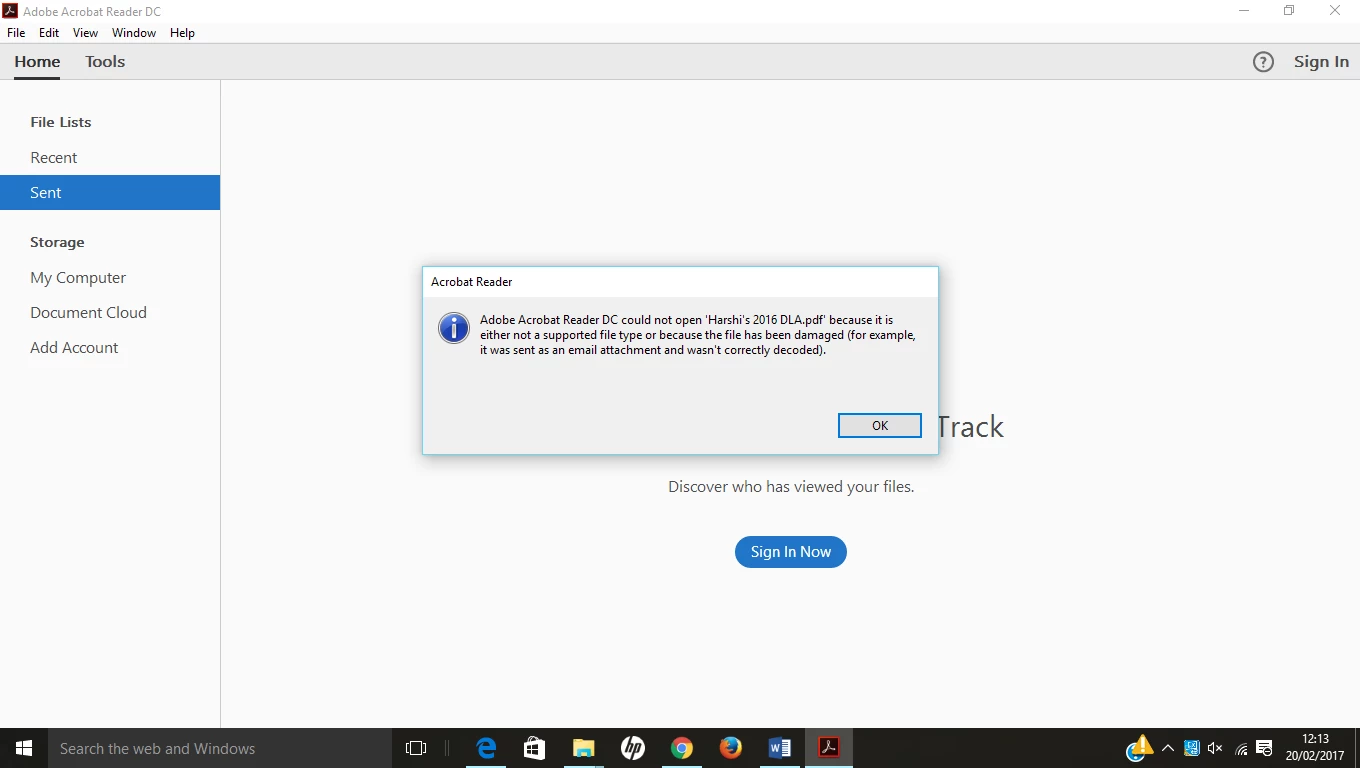This screenshot has width=1360, height=768.
Task: Click the Acrobat Reader dialog title bar
Action: point(680,282)
